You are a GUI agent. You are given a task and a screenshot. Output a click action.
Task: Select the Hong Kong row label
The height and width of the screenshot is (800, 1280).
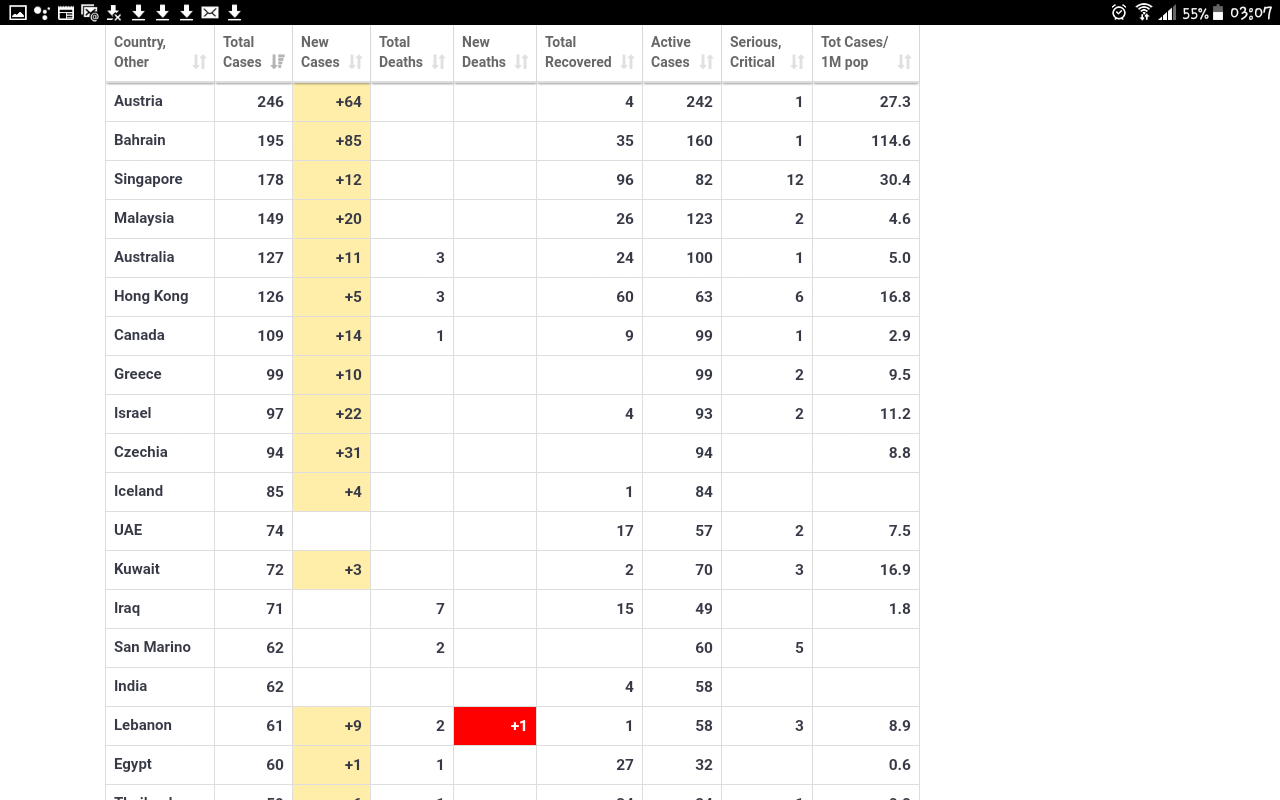tap(151, 296)
